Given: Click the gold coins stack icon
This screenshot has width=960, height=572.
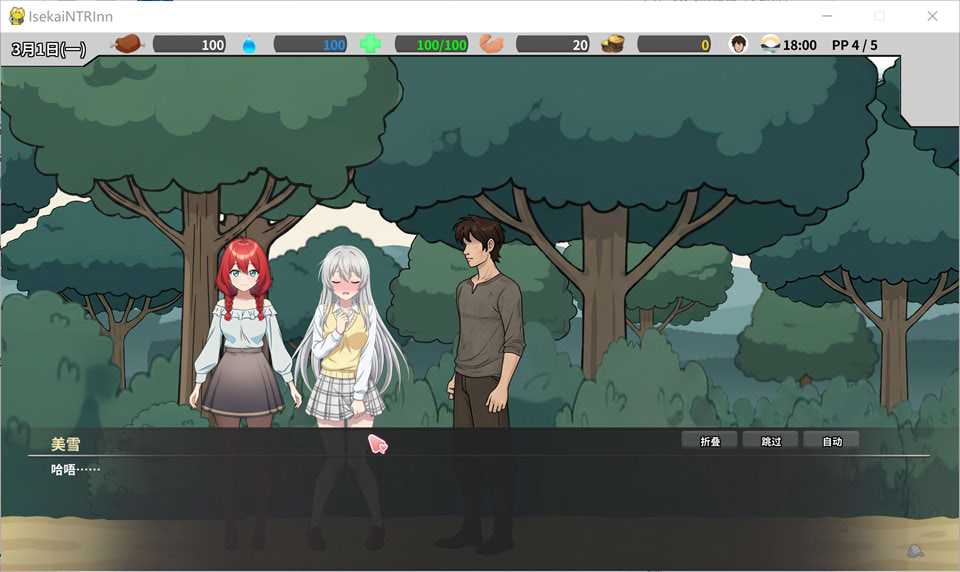Looking at the screenshot, I should click(x=612, y=44).
